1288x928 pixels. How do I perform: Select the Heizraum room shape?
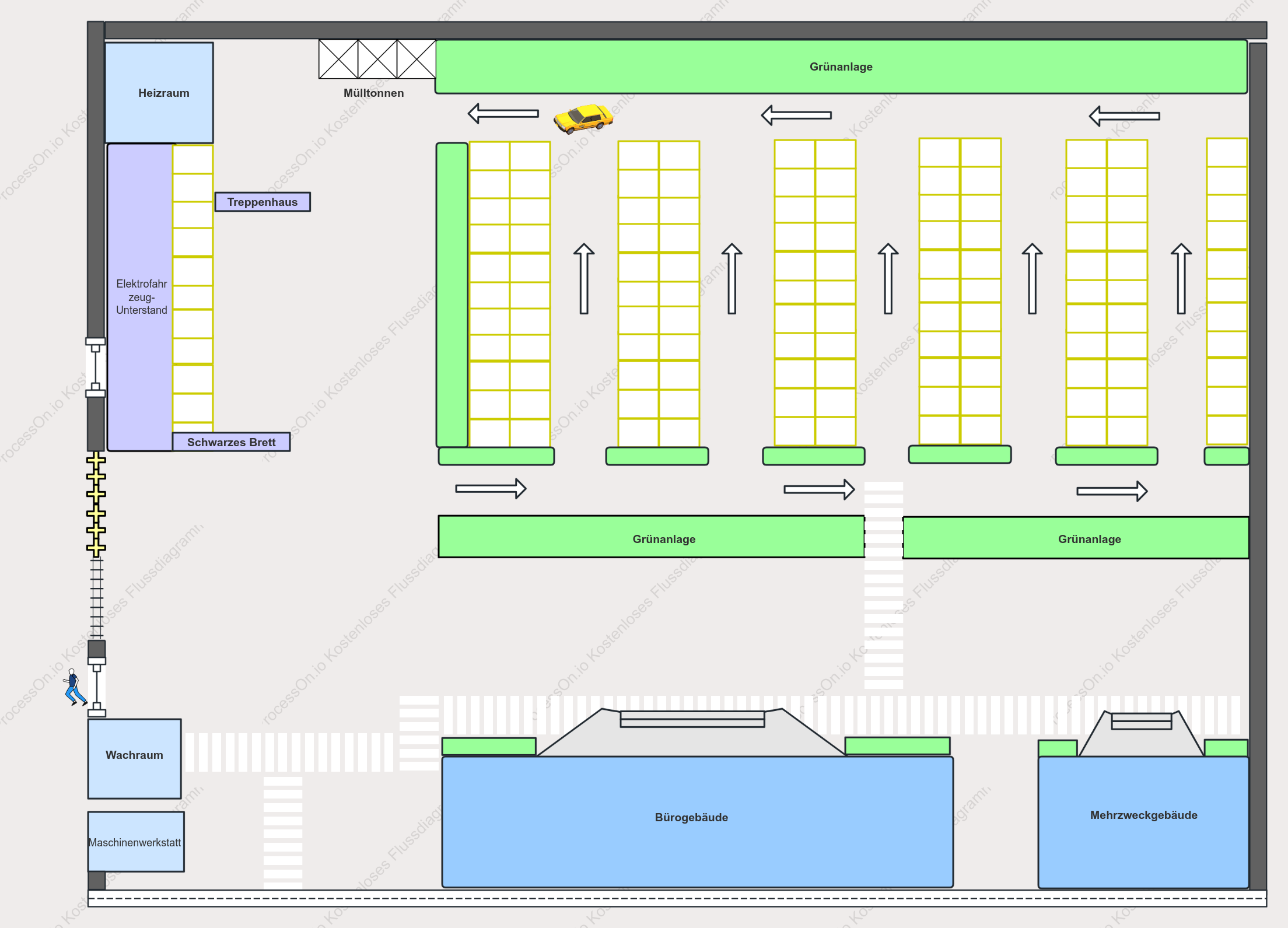pyautogui.click(x=159, y=93)
